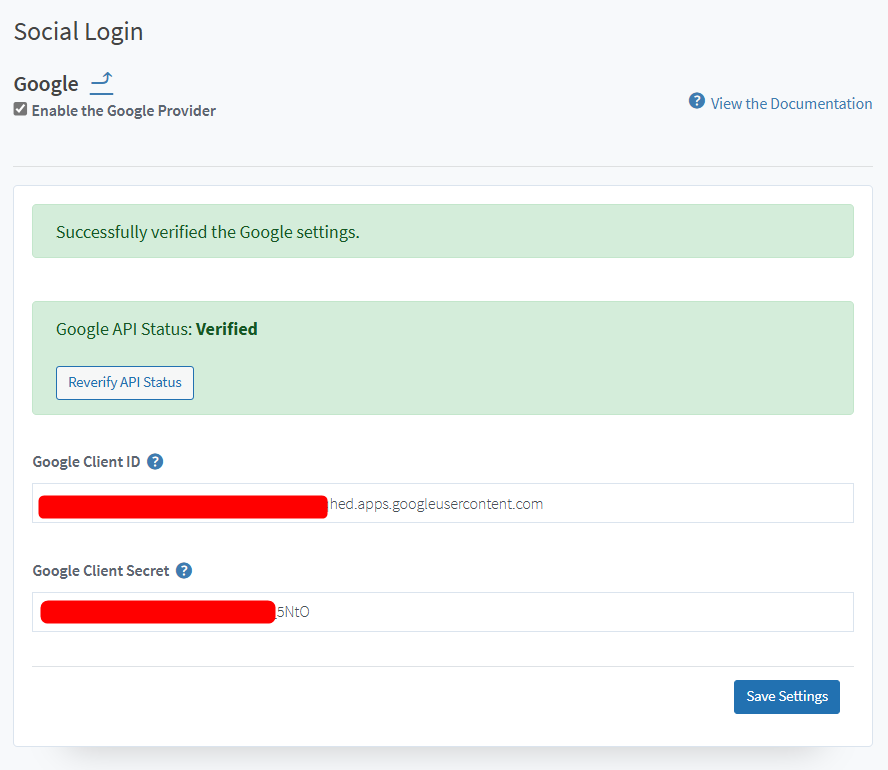Click the Reverify API Status button

click(125, 383)
